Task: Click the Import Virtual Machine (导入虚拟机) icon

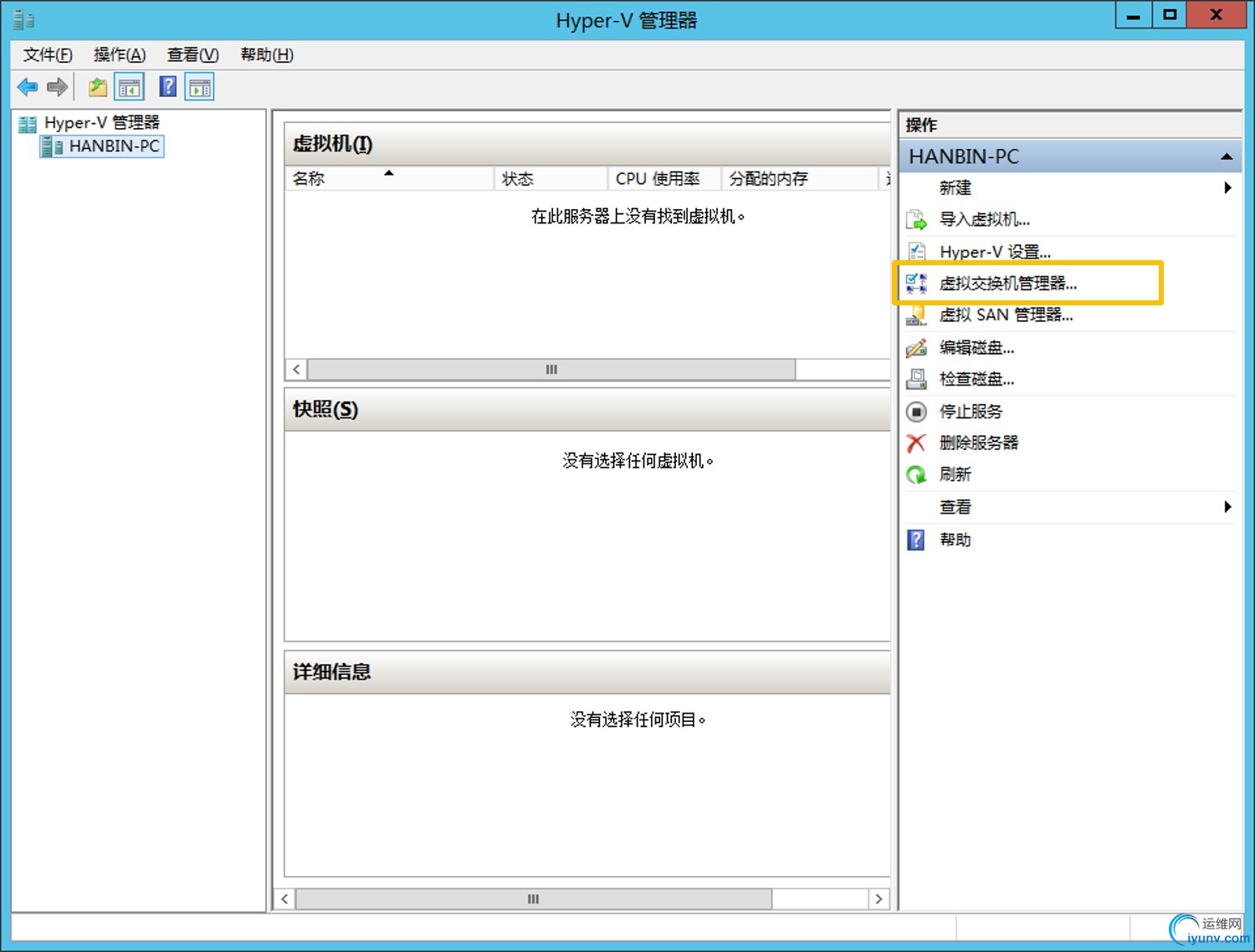Action: [916, 220]
